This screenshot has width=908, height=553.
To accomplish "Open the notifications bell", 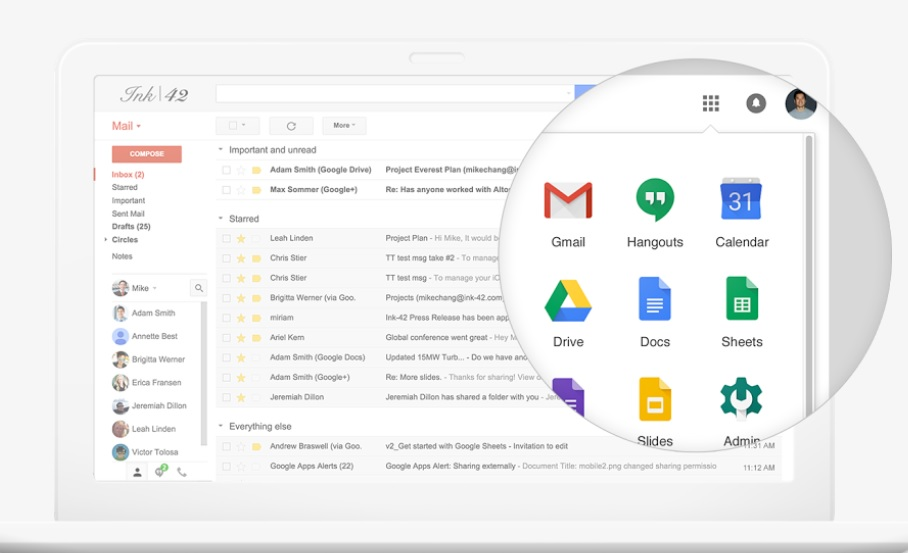I will click(756, 104).
